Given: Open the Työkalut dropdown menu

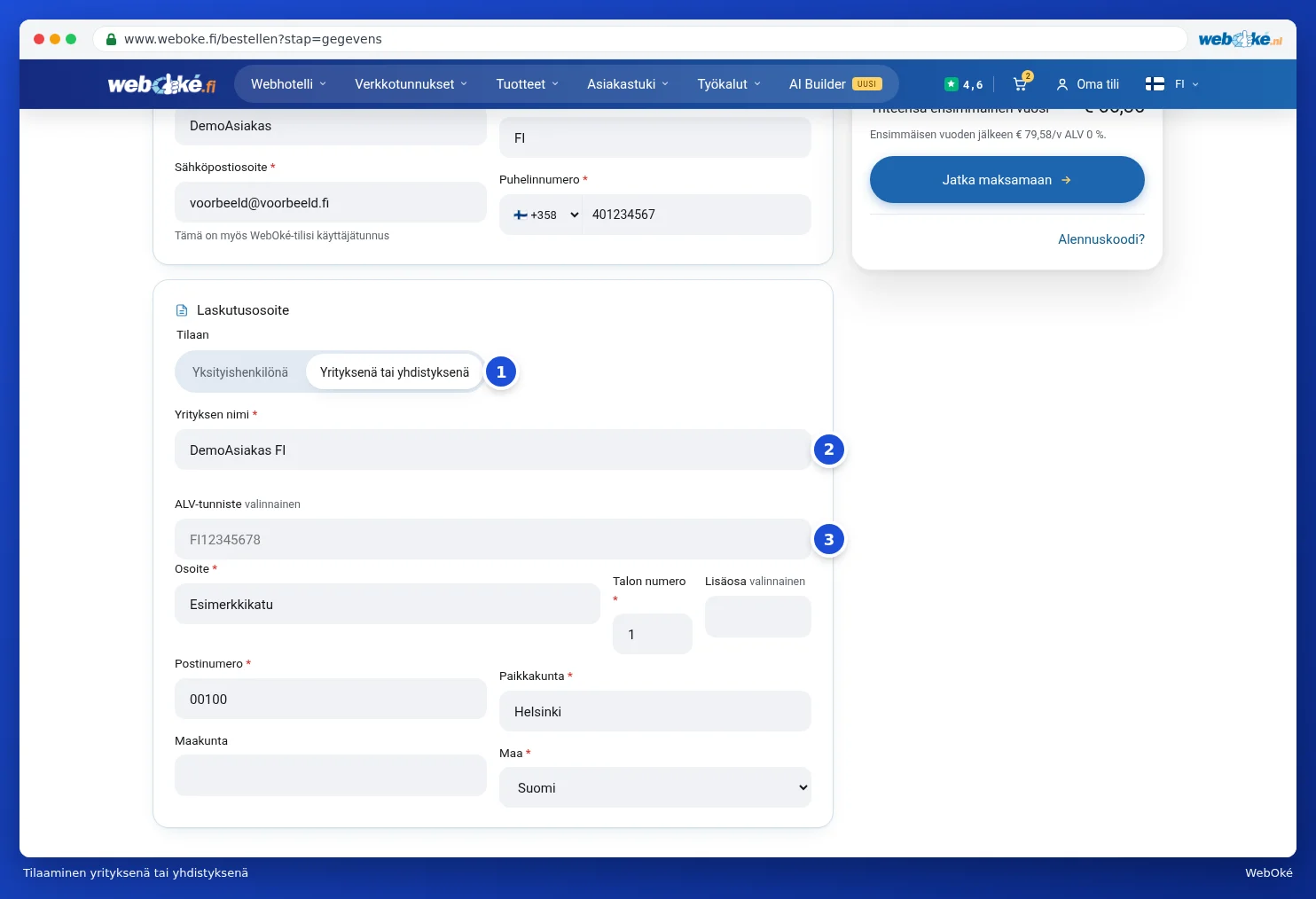Looking at the screenshot, I should coord(729,84).
